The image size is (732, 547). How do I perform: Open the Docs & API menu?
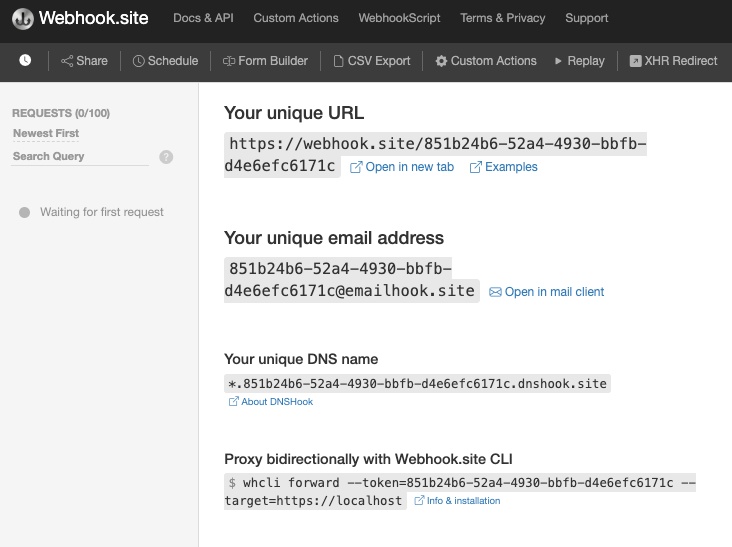[x=204, y=18]
